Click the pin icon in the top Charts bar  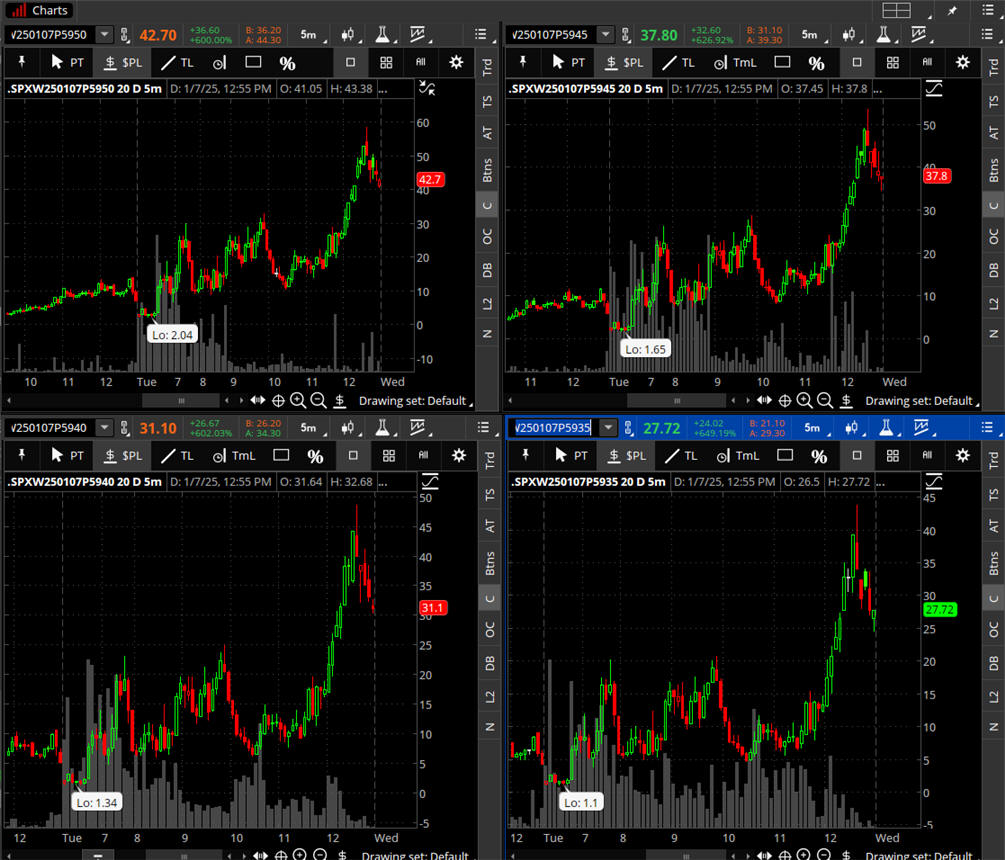click(952, 10)
